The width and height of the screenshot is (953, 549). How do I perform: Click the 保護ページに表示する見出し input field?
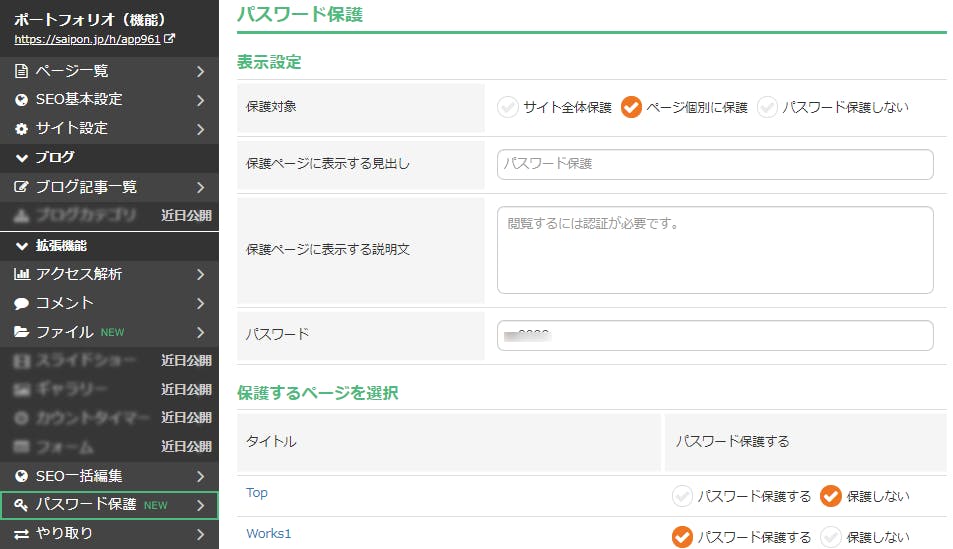pyautogui.click(x=714, y=164)
